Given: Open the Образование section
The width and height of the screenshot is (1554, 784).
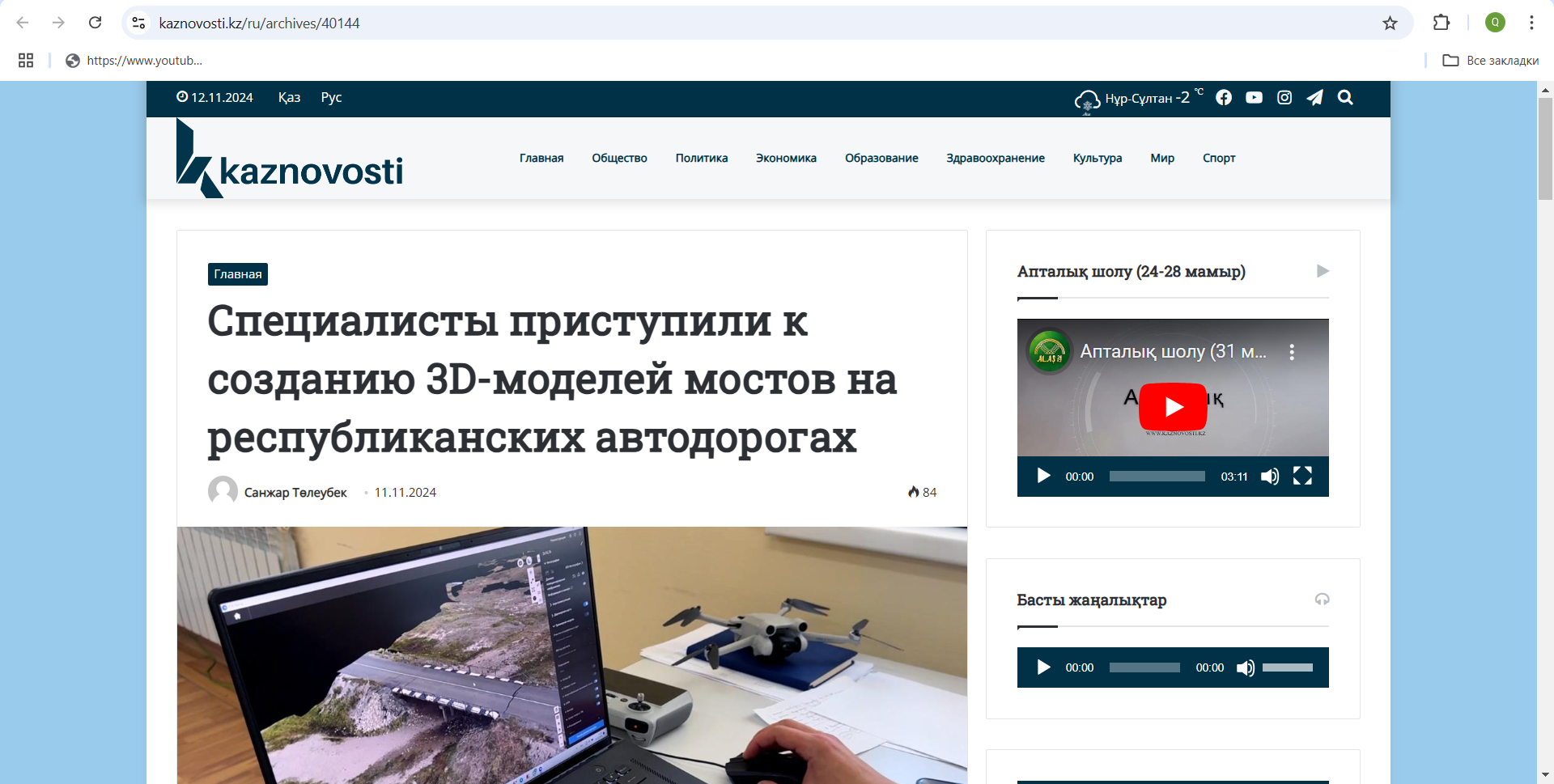Looking at the screenshot, I should tap(881, 158).
